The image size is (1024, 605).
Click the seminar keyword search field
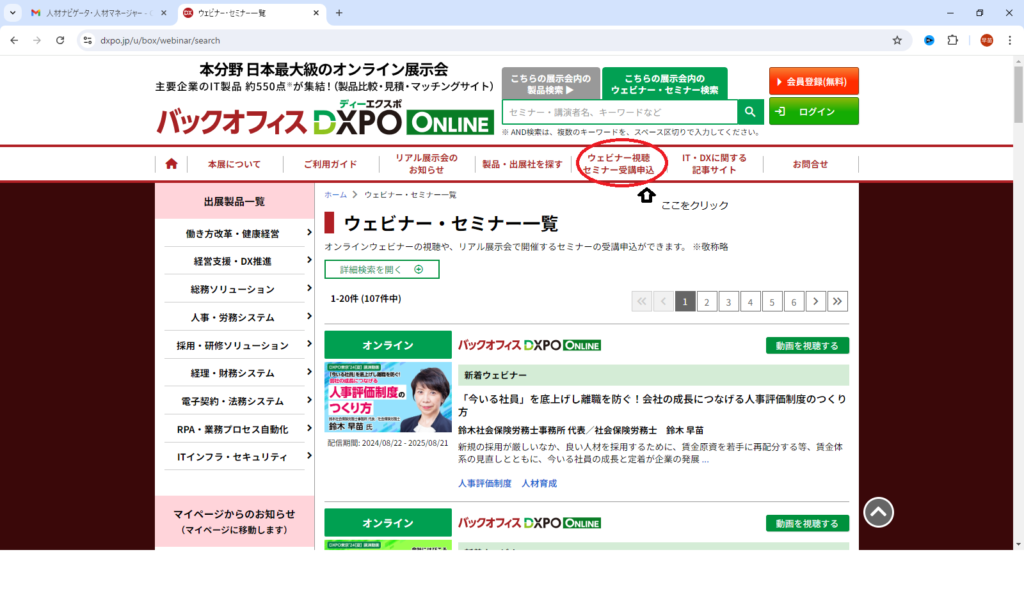click(x=620, y=112)
